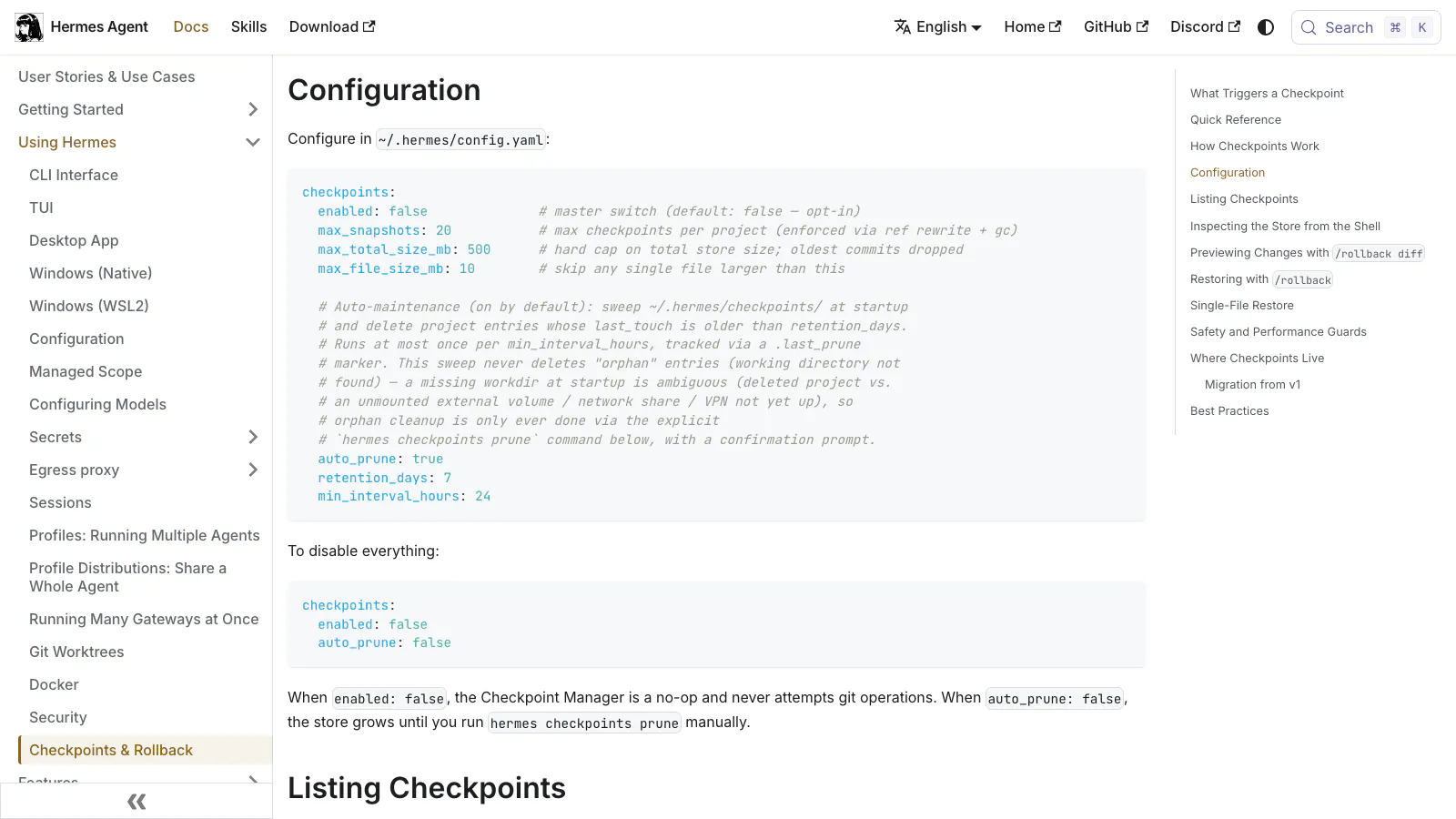This screenshot has width=1456, height=819.
Task: Jump to Inspecting the Store from the Shell
Action: tap(1285, 226)
